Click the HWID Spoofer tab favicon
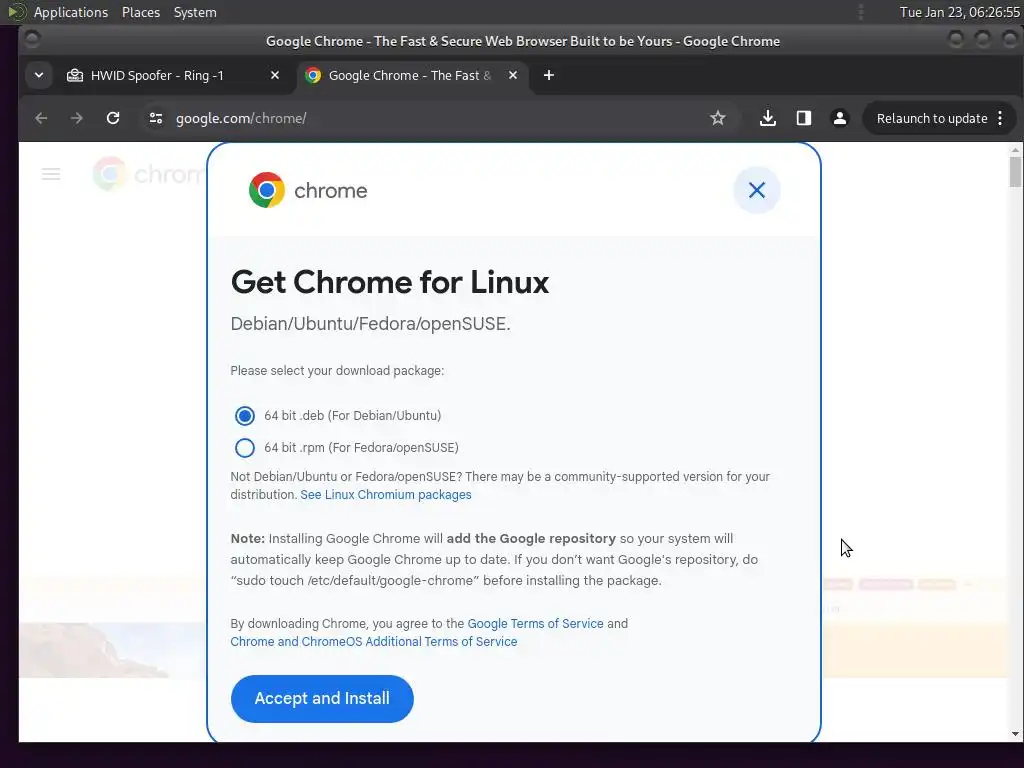Viewport: 1024px width, 768px height. pos(75,75)
